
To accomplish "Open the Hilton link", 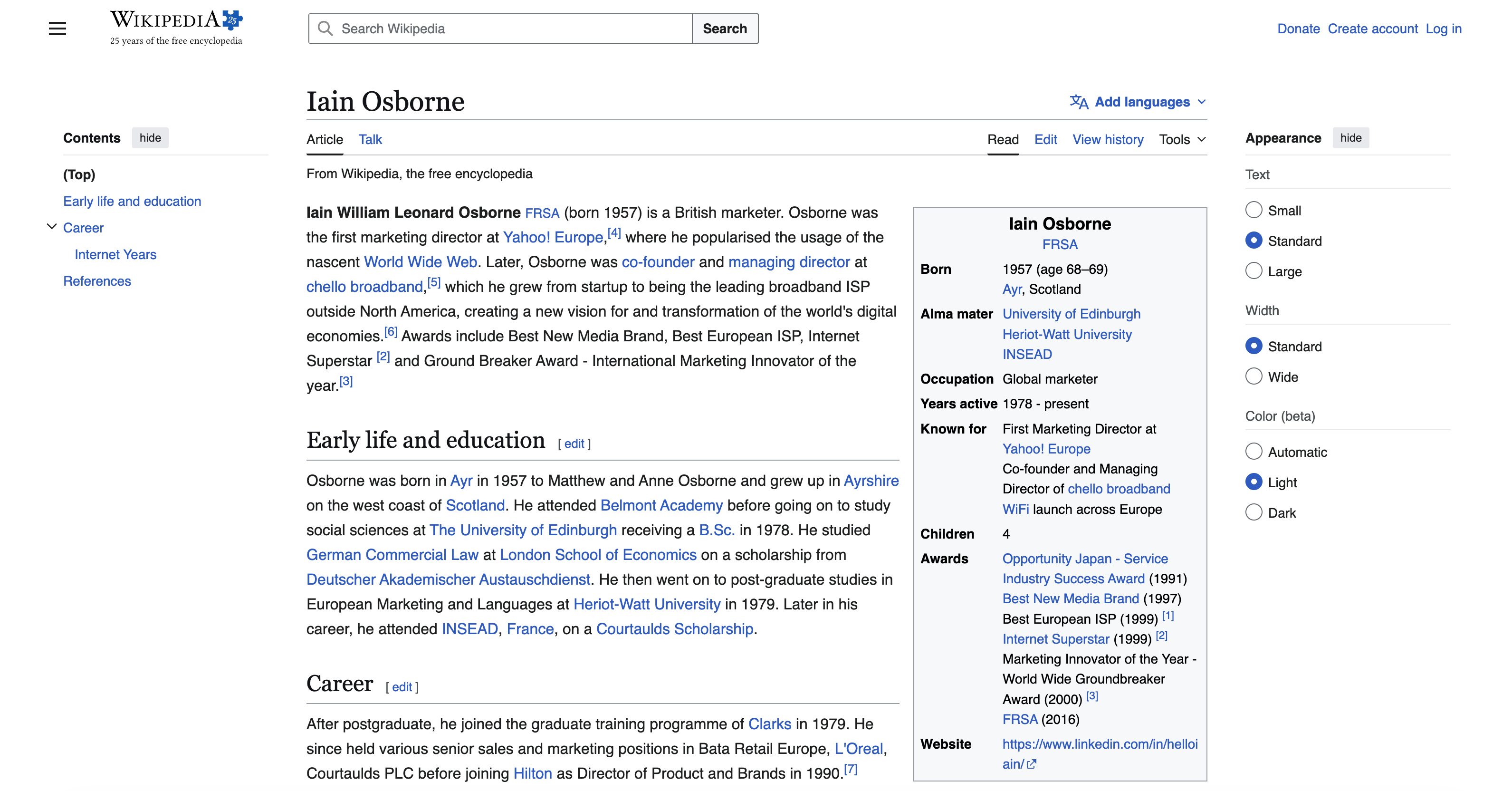I will (532, 773).
